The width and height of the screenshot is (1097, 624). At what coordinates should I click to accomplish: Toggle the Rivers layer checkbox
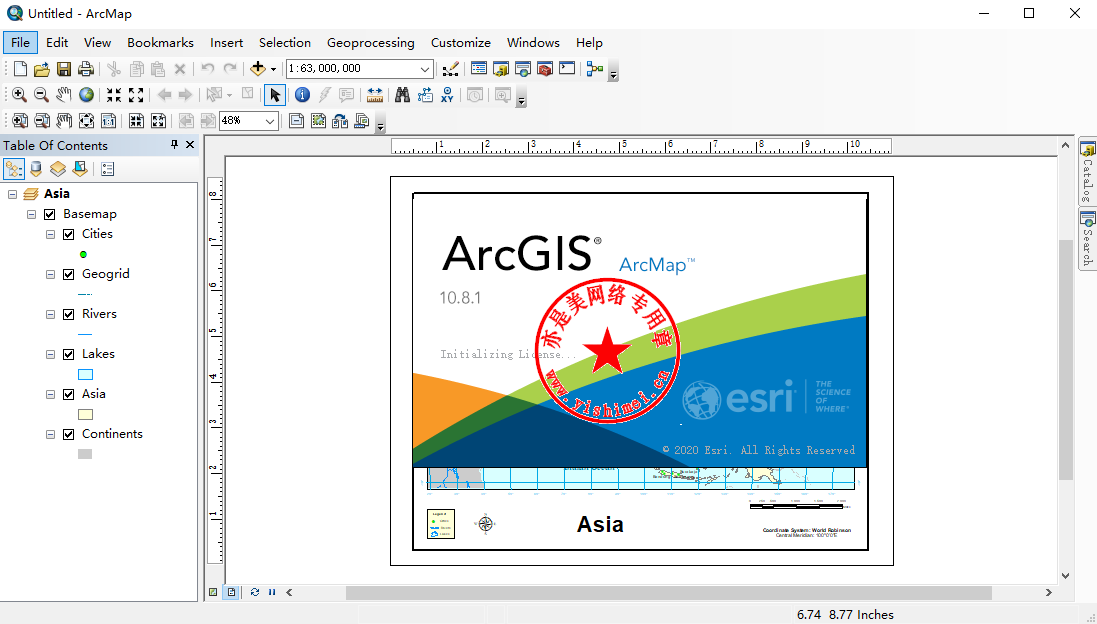click(69, 314)
